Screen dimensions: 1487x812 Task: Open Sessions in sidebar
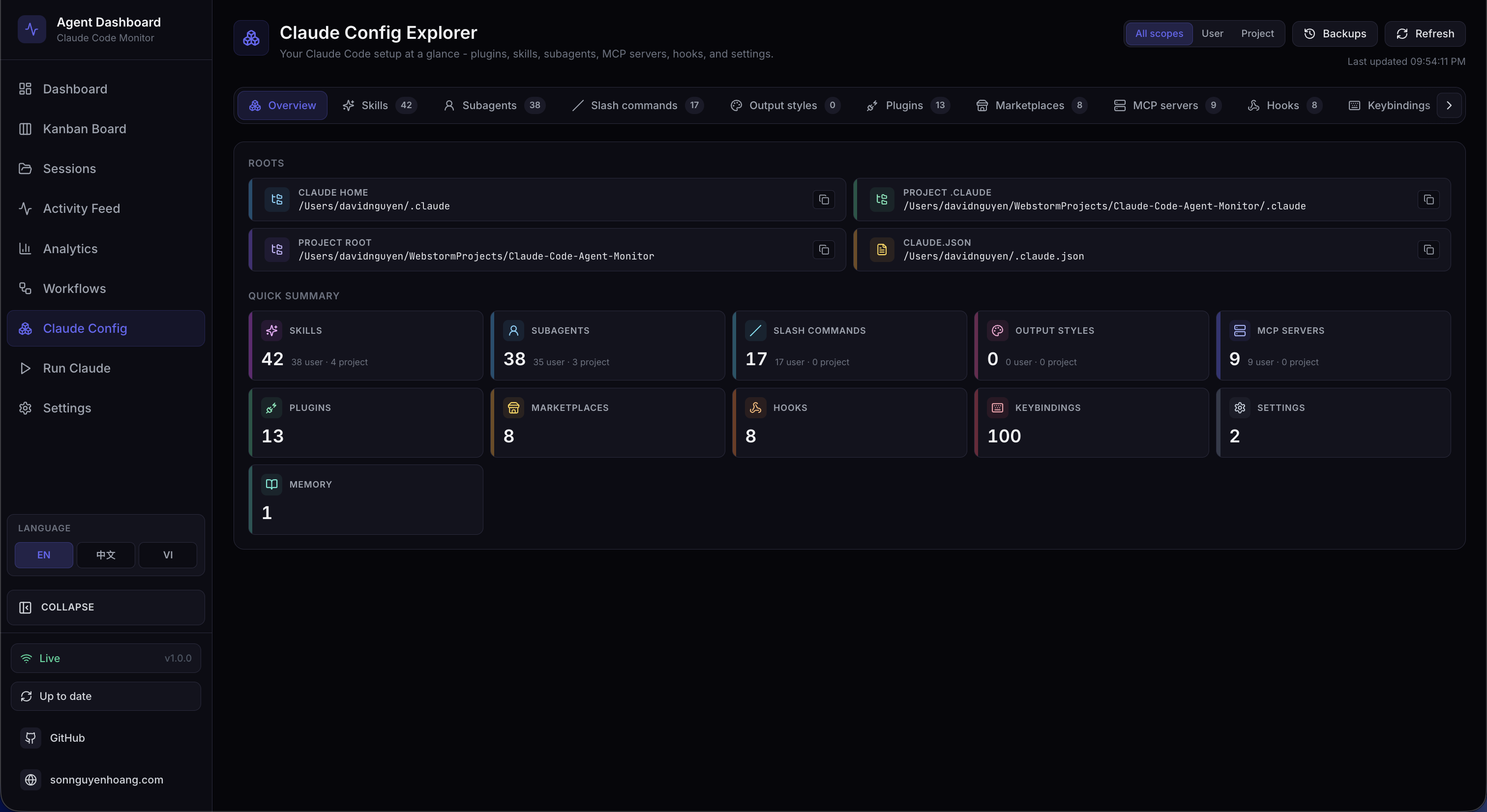coord(106,169)
